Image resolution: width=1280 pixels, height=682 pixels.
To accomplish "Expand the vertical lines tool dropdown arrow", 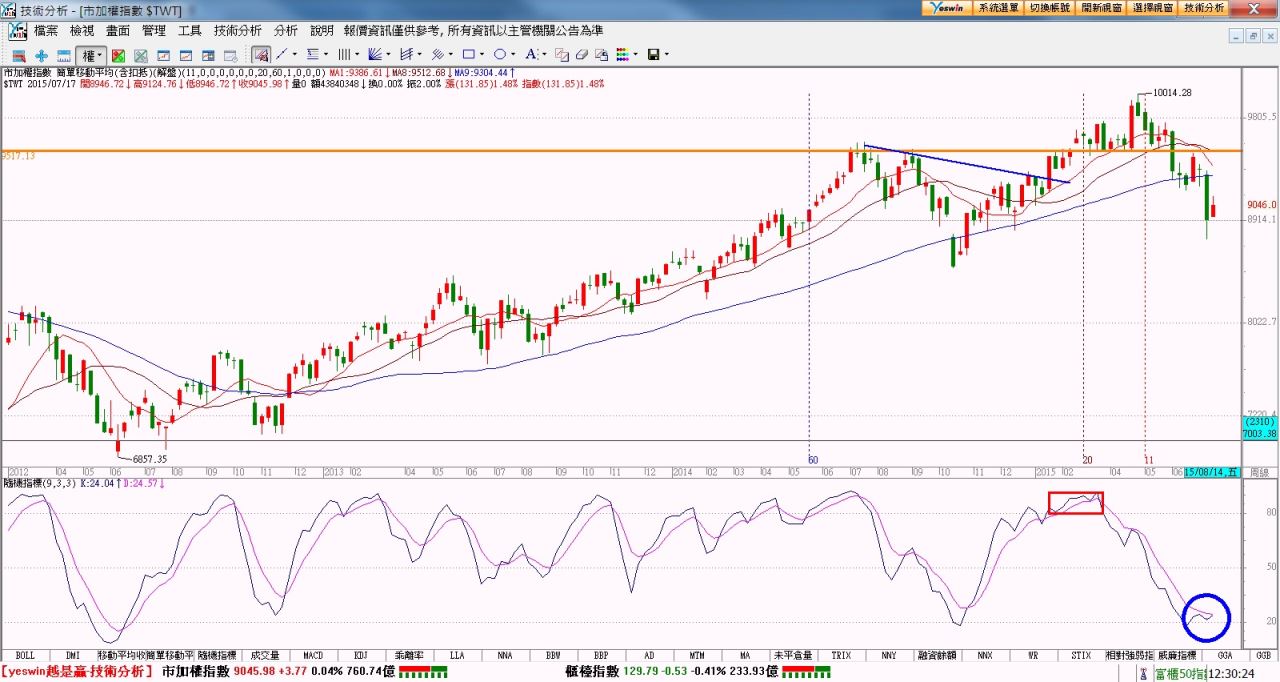I will 359,54.
